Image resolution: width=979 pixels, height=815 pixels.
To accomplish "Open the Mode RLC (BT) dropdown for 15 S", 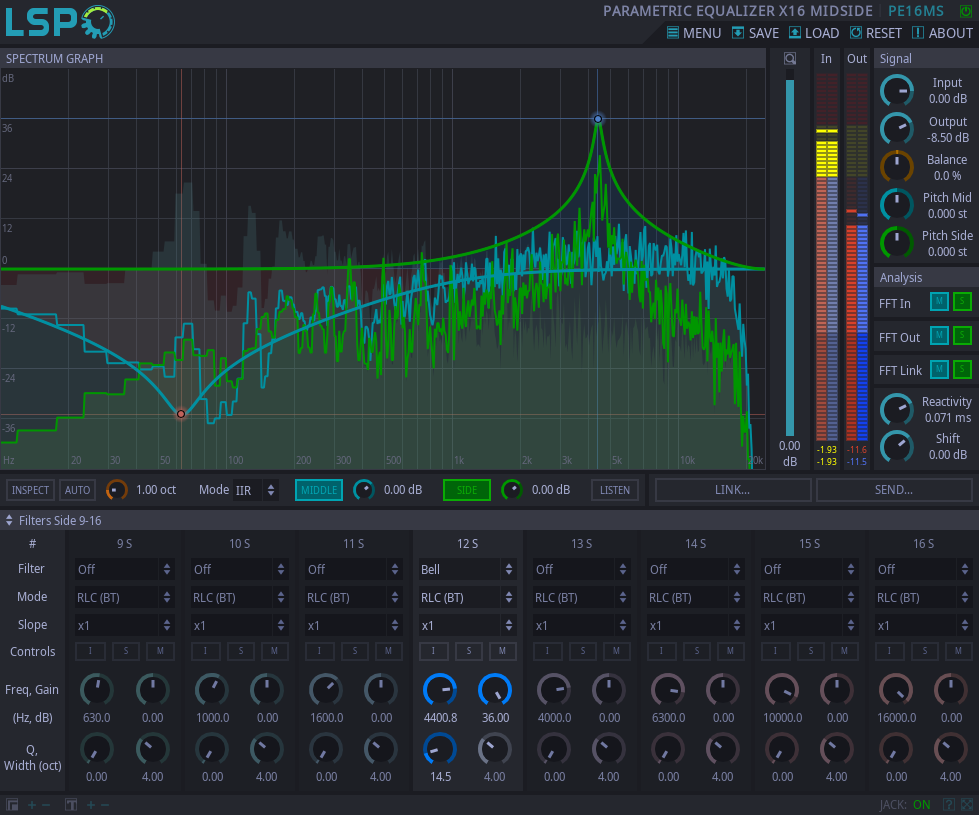I will [809, 598].
